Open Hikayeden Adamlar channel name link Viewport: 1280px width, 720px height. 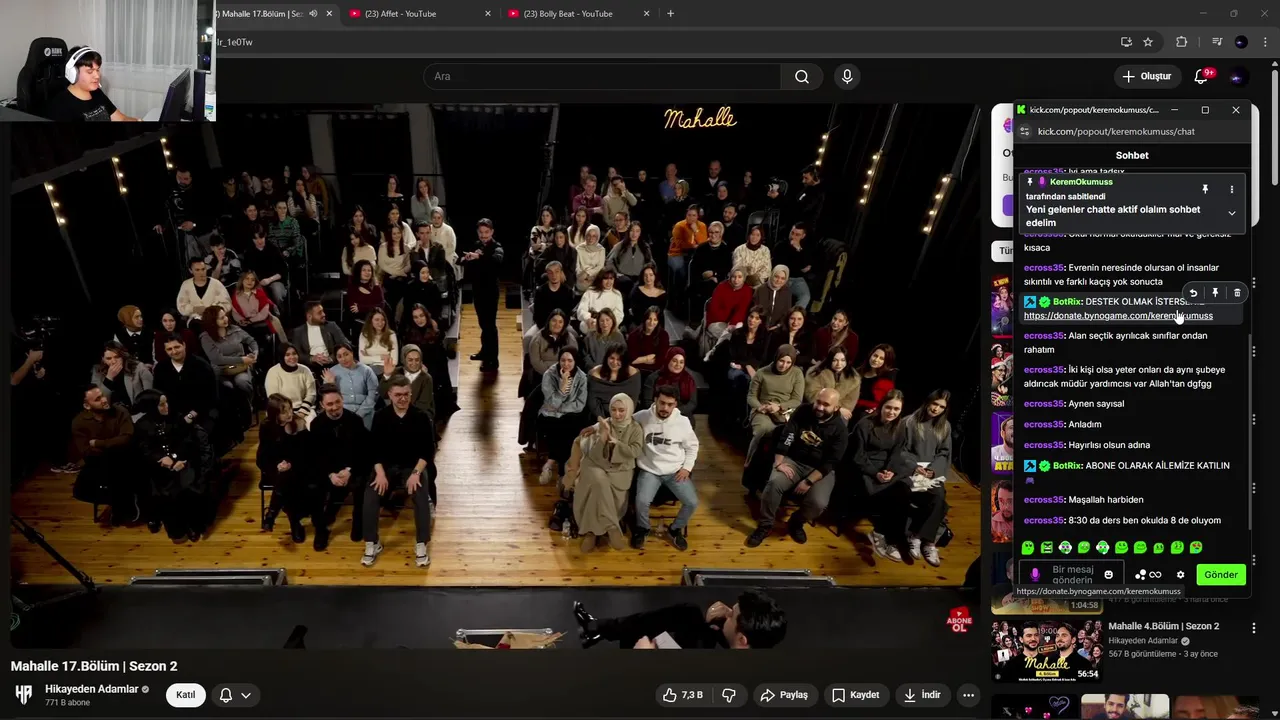tap(91, 689)
